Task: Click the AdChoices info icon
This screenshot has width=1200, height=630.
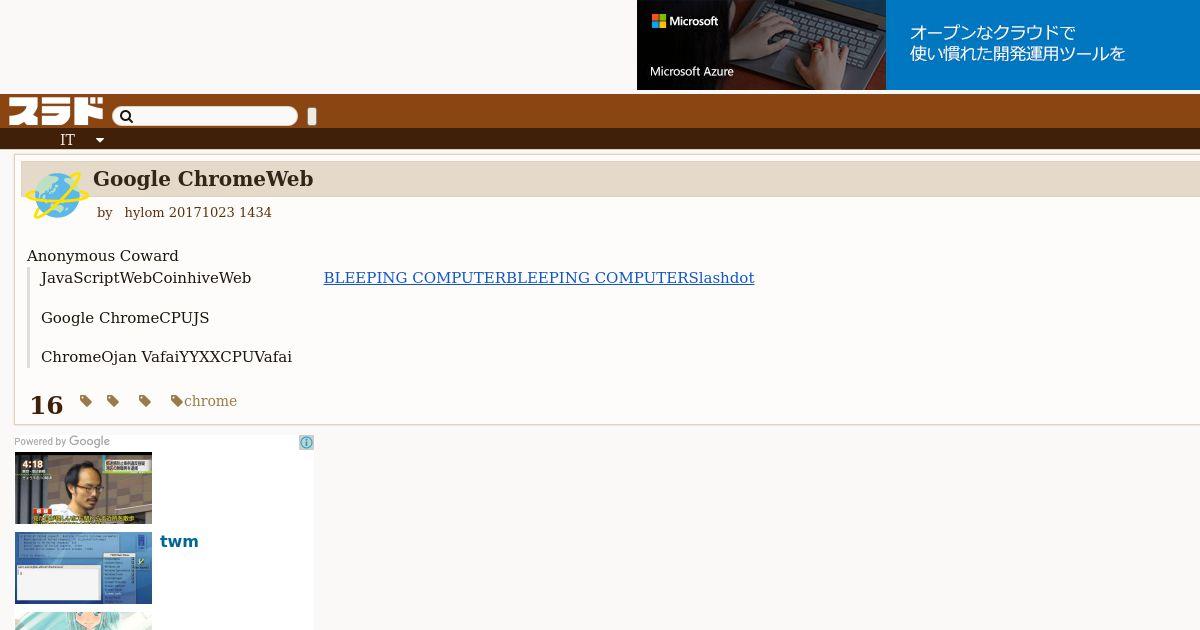Action: point(306,442)
